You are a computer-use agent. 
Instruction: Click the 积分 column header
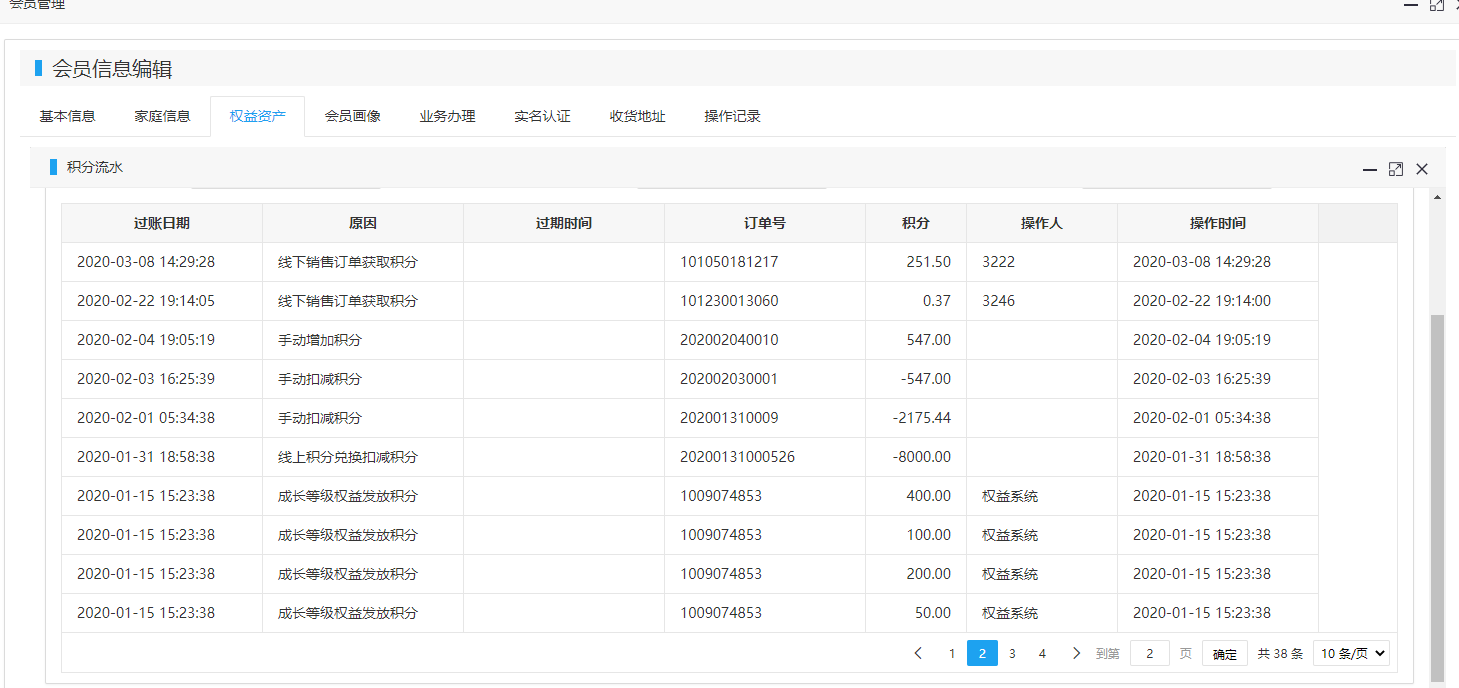(x=915, y=223)
